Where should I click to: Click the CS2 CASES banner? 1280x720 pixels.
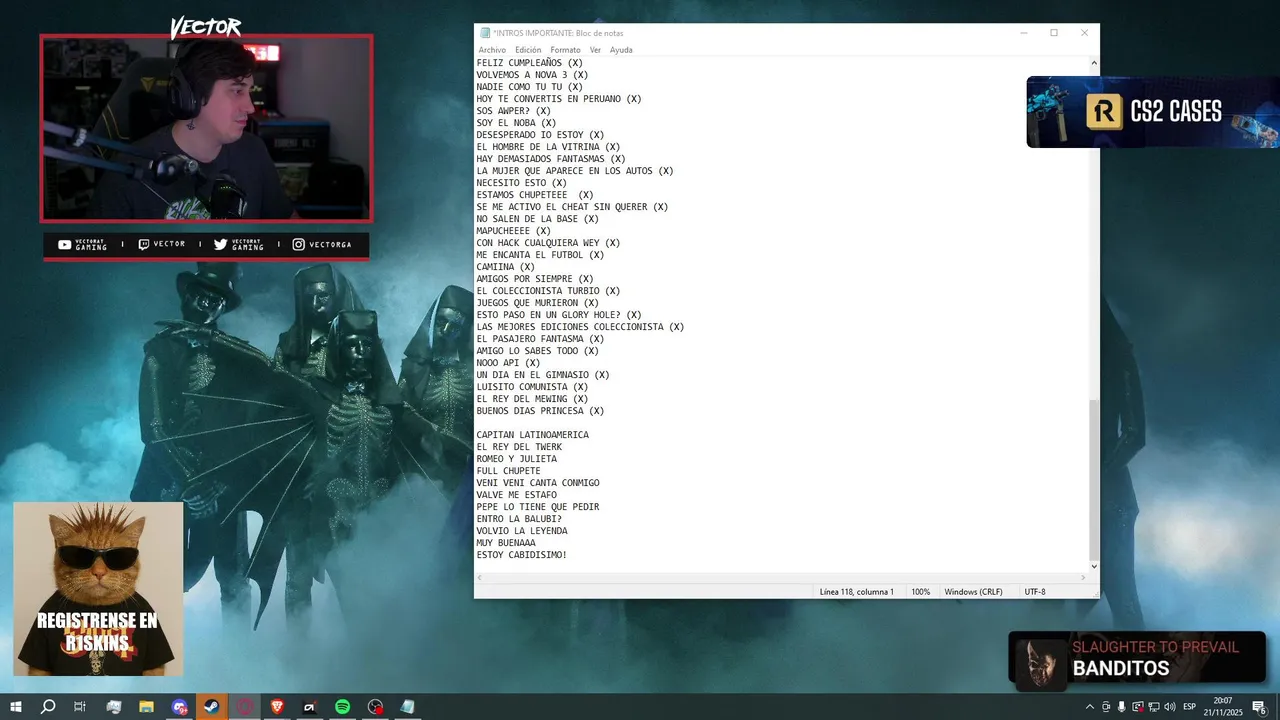[1153, 112]
